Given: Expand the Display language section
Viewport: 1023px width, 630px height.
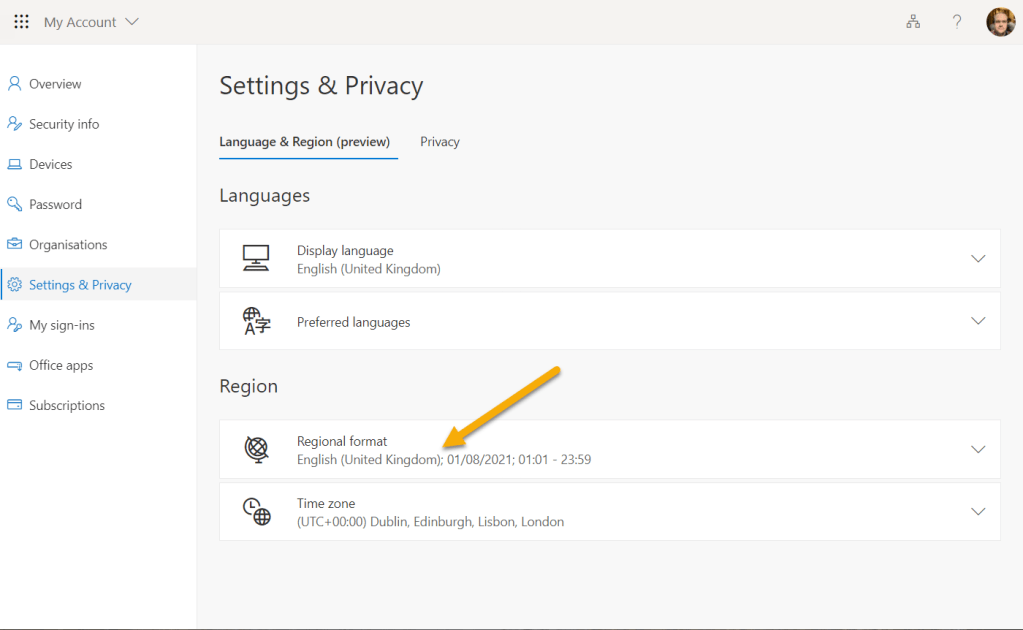Looking at the screenshot, I should [978, 258].
